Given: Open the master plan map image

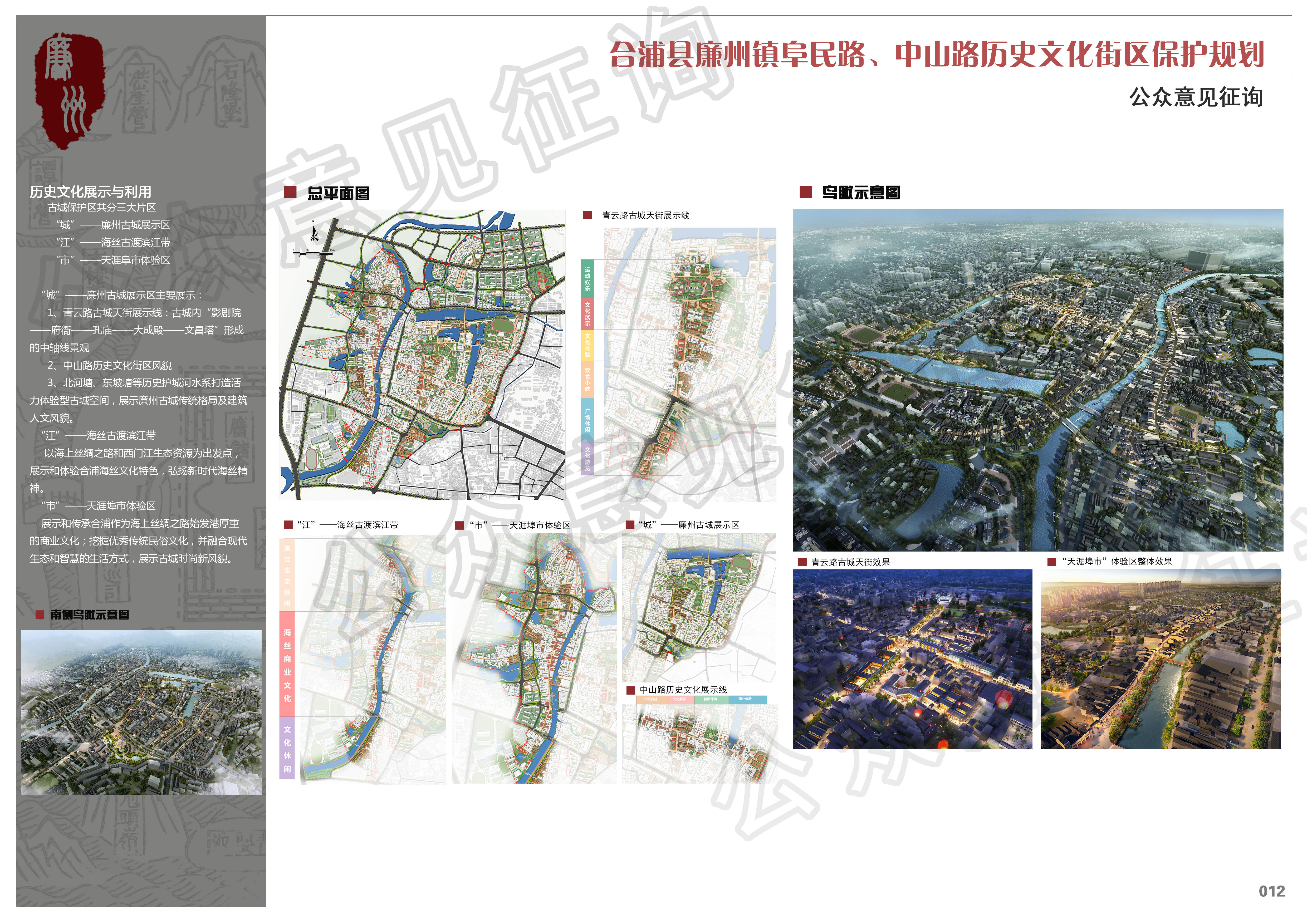Looking at the screenshot, I should coord(422,355).
